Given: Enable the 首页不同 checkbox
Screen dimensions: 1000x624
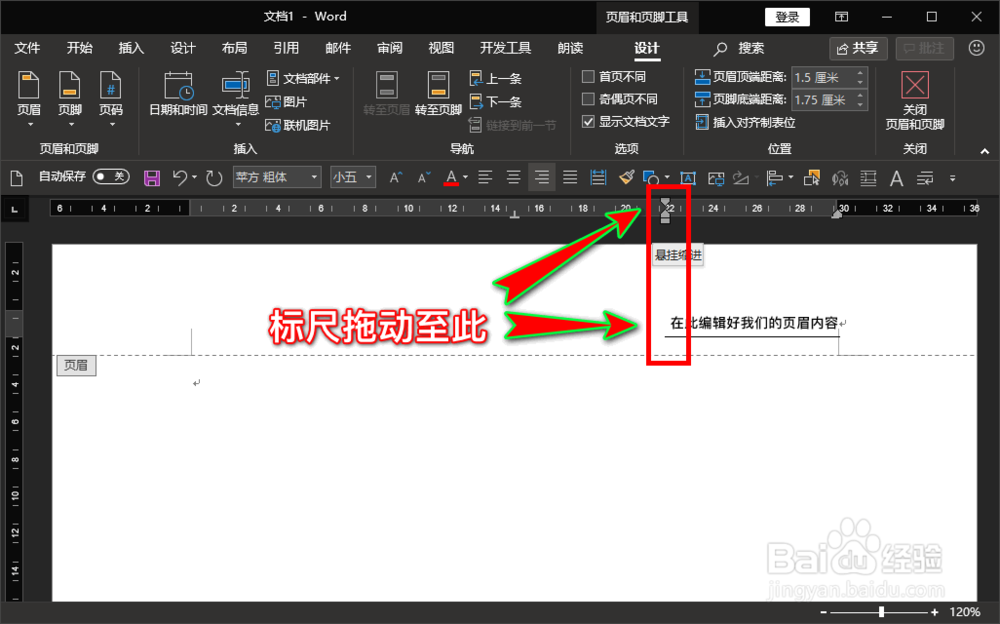Looking at the screenshot, I should [x=590, y=76].
